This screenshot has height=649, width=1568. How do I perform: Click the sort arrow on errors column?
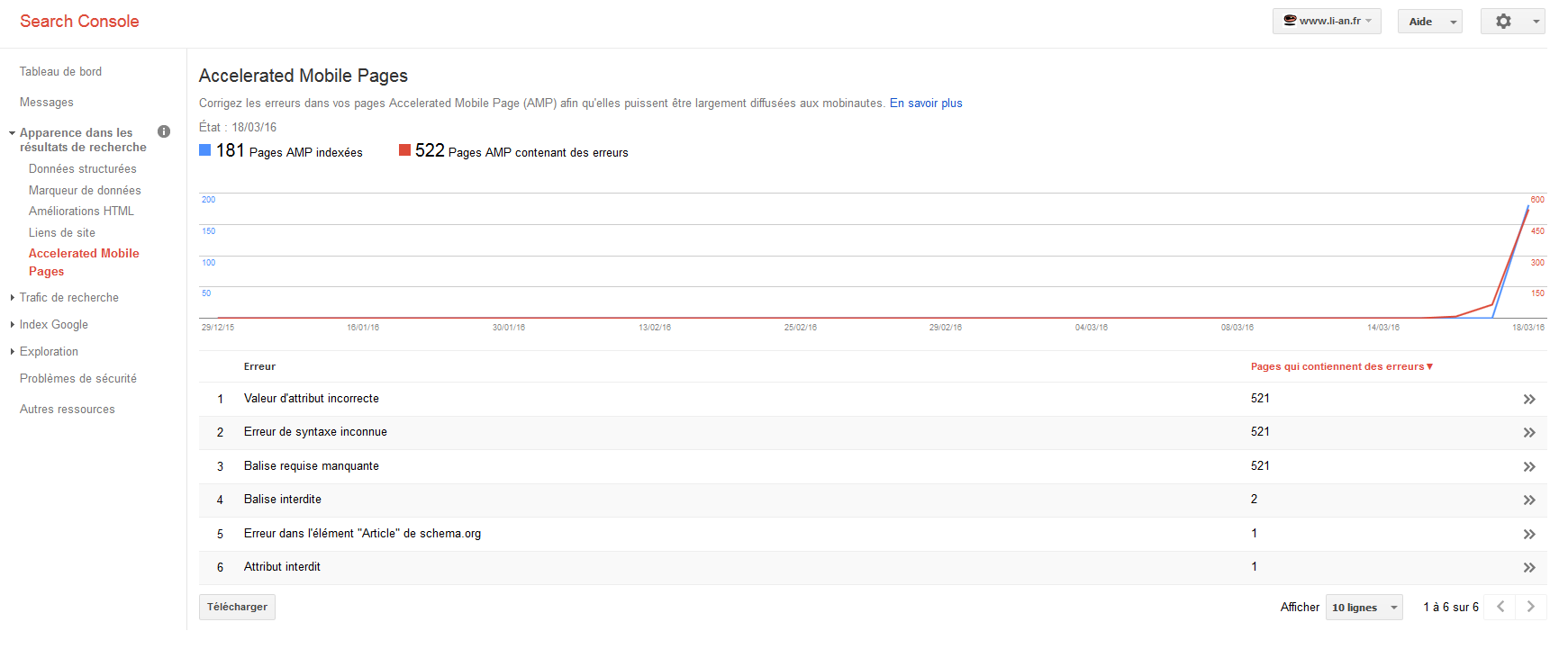1429,366
